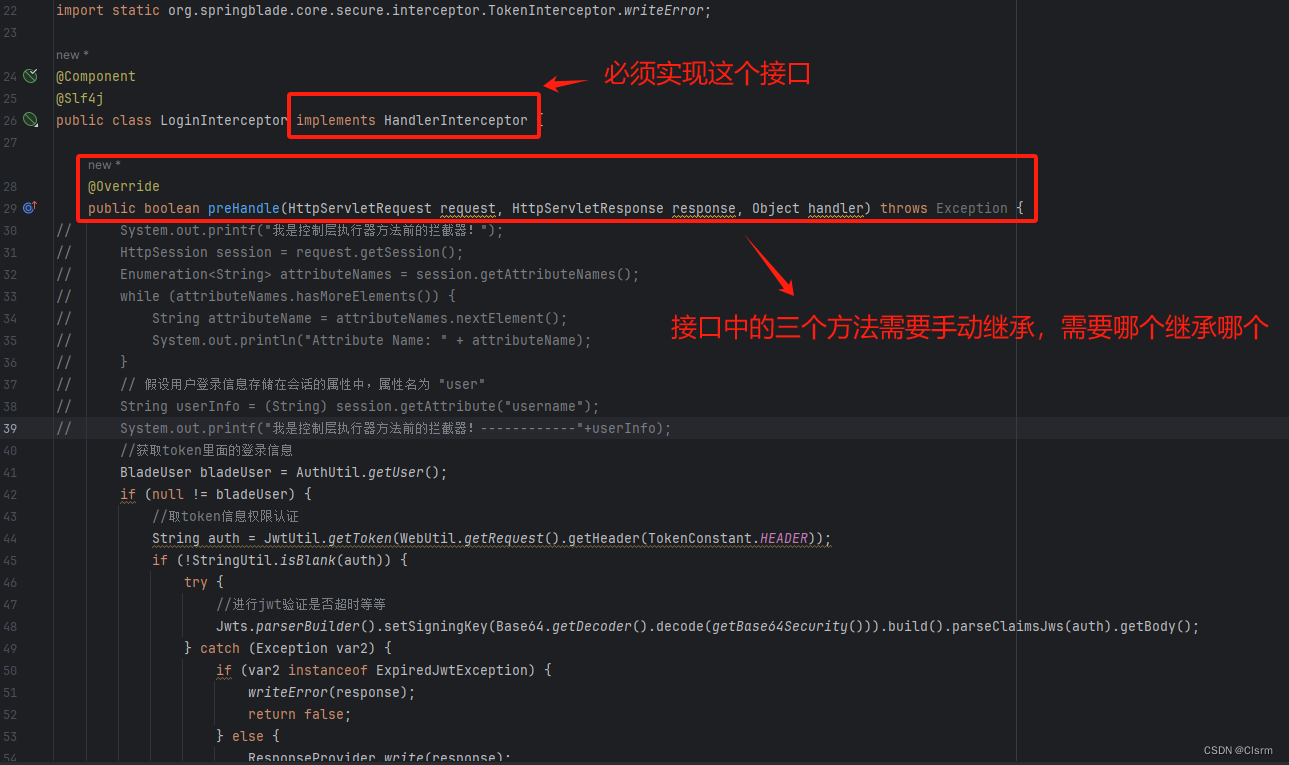
Task: Click the Spring bean gutter icon beside @Component
Action: pos(30,76)
